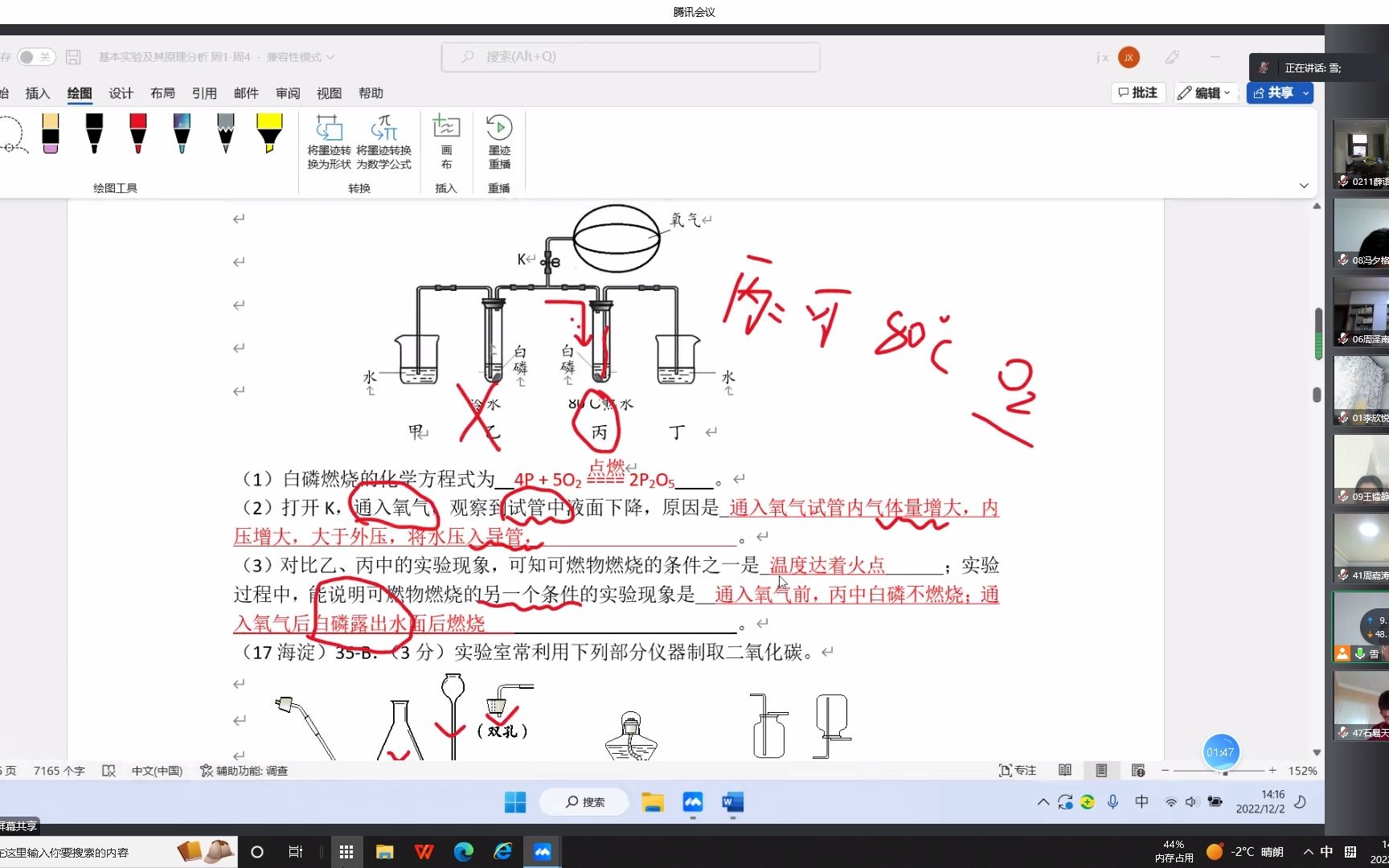The width and height of the screenshot is (1389, 868).
Task: Click the zoom slider track
Action: (x=1219, y=771)
